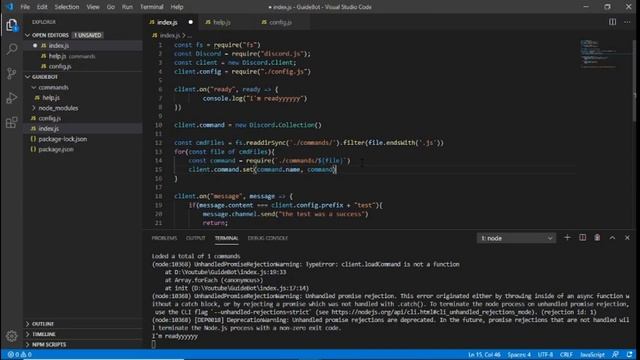Create a new terminal with plus icon
Image resolution: width=640 pixels, height=360 pixels.
click(x=567, y=238)
